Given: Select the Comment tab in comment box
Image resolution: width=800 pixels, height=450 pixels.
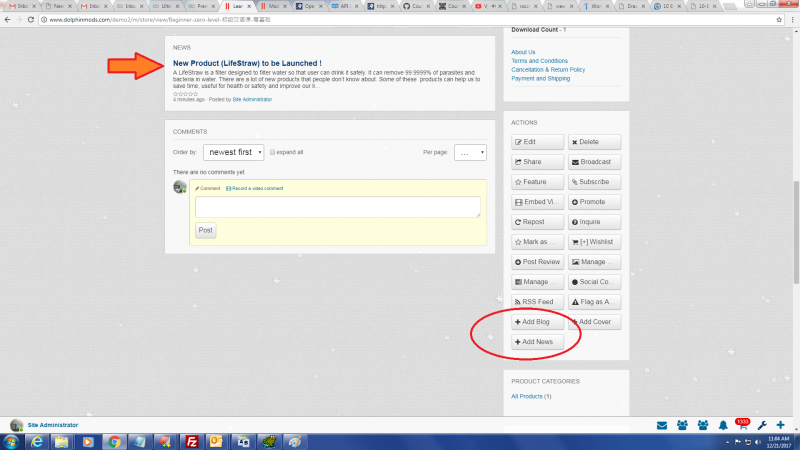Looking at the screenshot, I should [208, 188].
